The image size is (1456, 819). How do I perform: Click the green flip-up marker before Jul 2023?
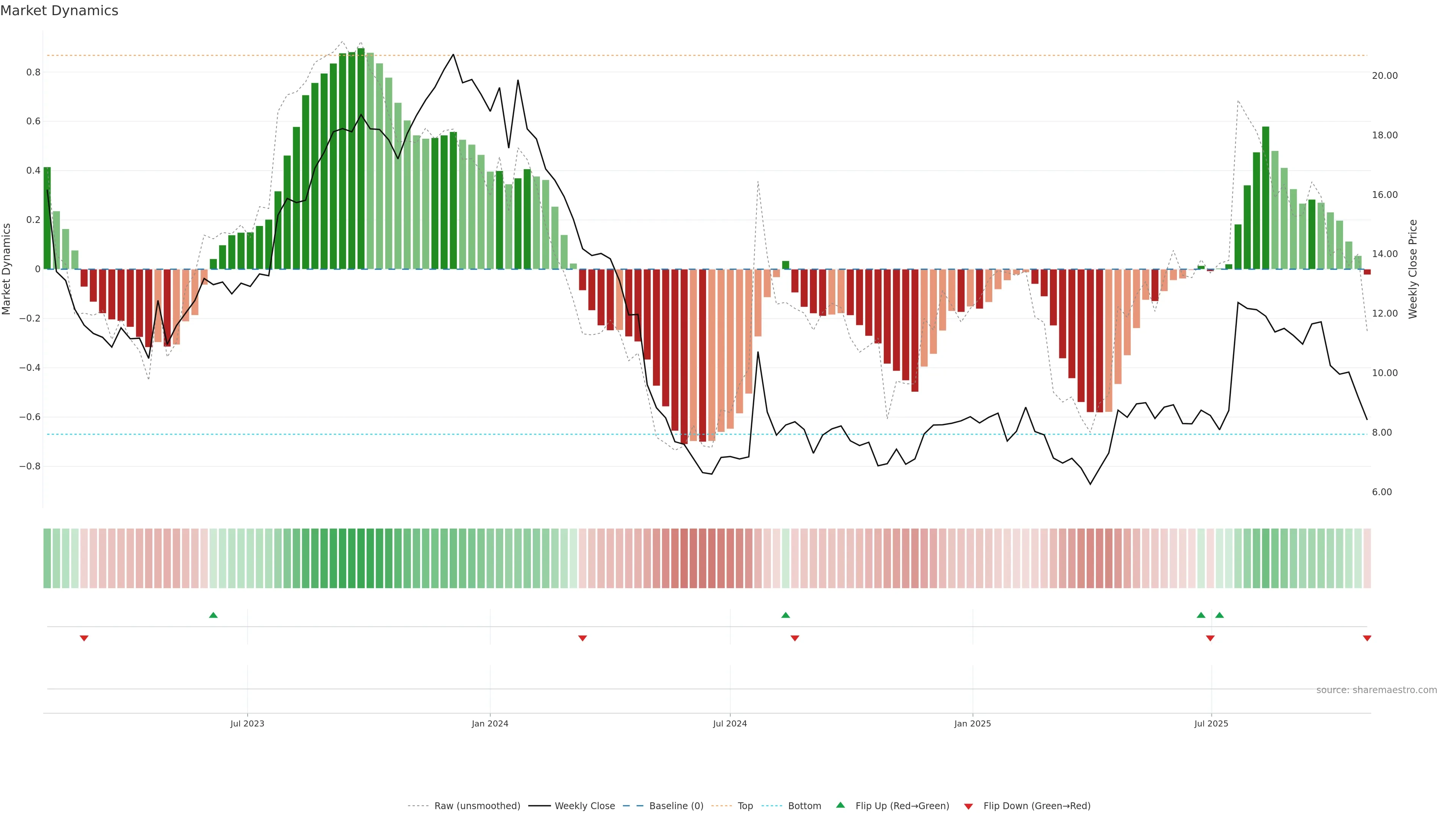(x=213, y=615)
